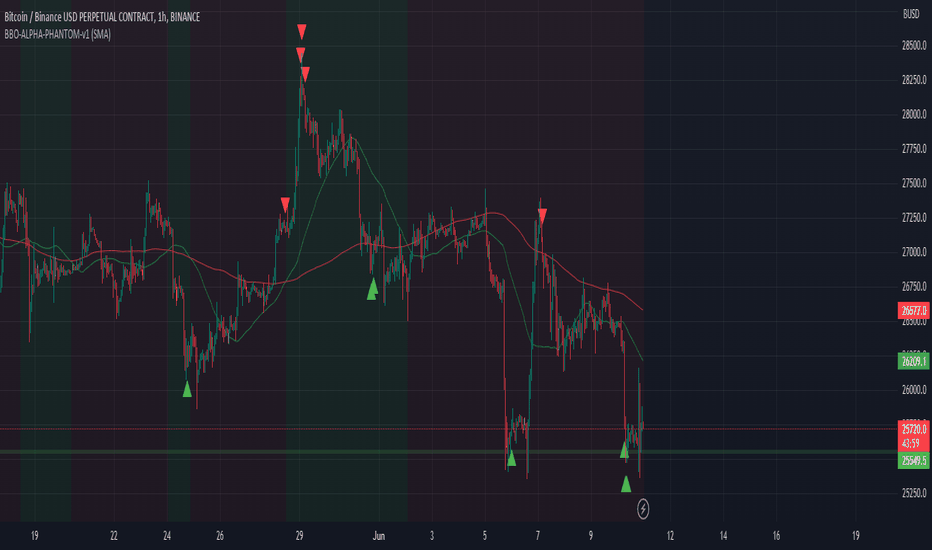Click the green buy arrow at the 6 June low
The image size is (932, 550).
tap(511, 458)
